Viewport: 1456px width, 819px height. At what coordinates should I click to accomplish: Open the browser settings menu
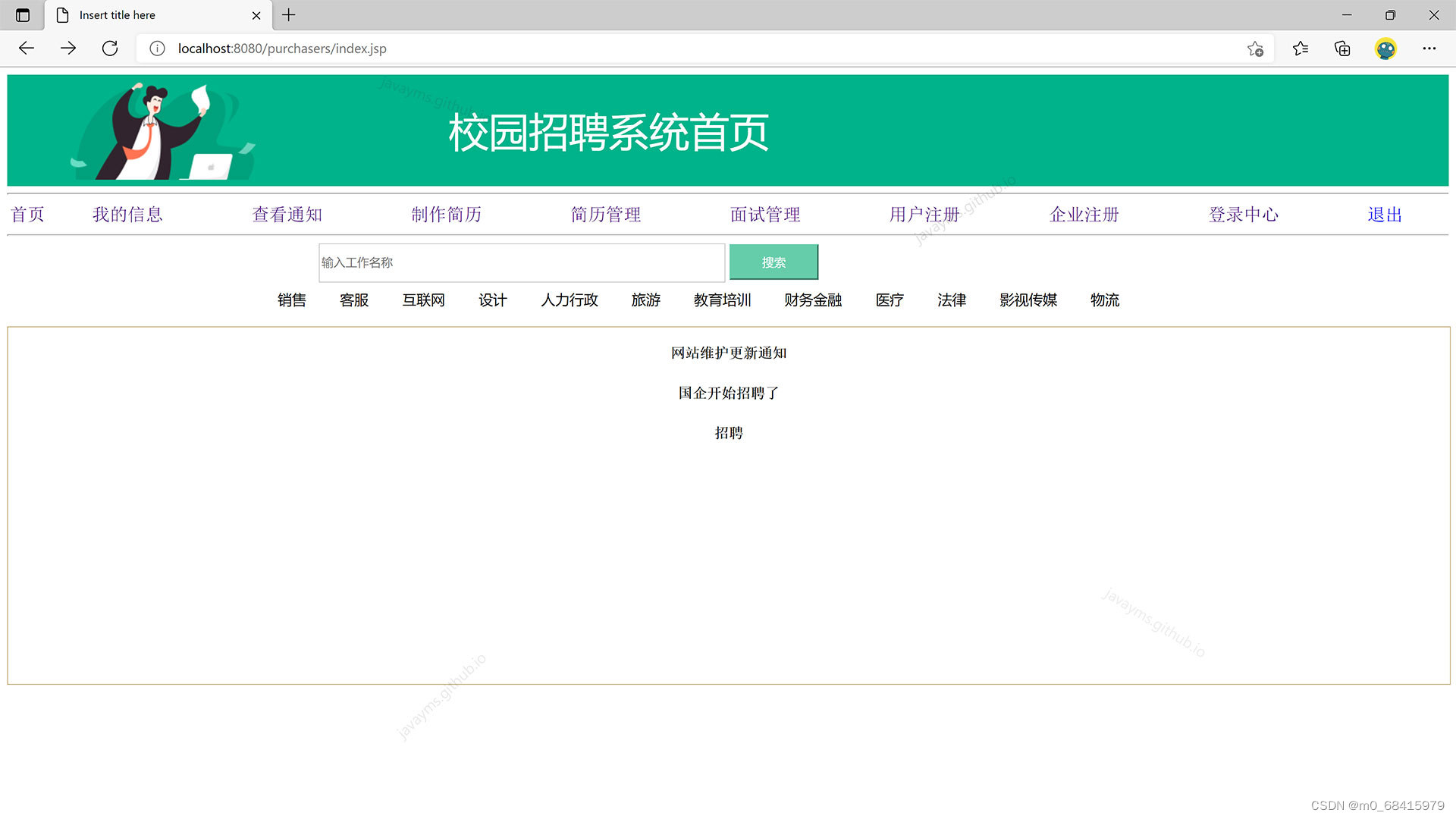coord(1429,48)
